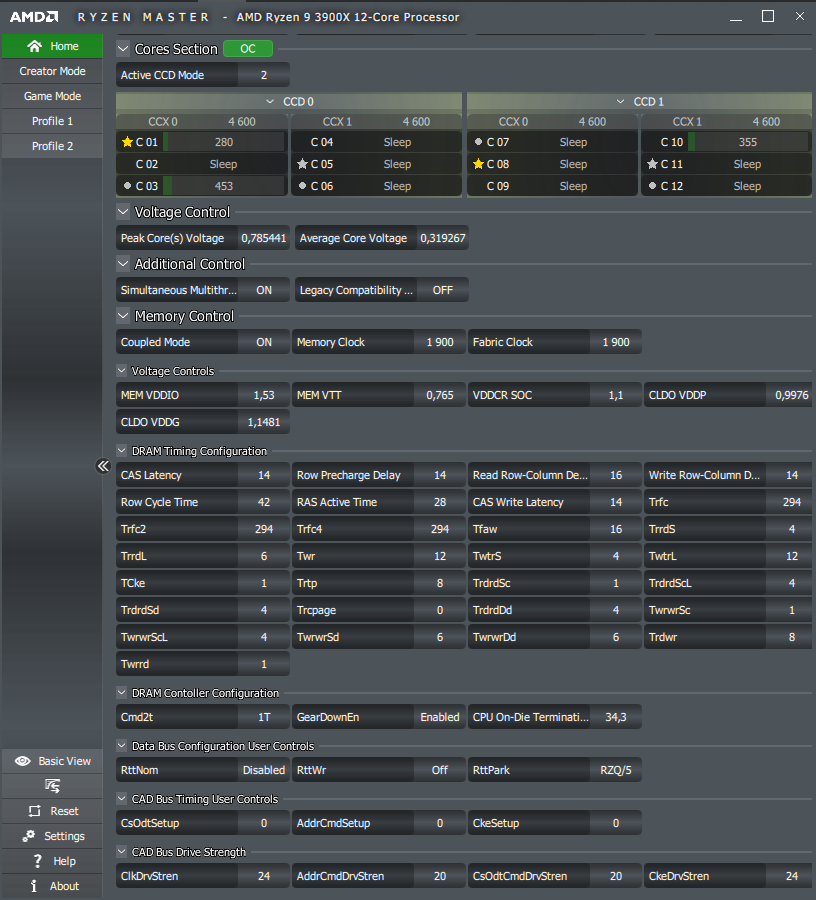816x900 pixels.
Task: Click C 01 core clock bar 280
Action: pyautogui.click(x=224, y=142)
